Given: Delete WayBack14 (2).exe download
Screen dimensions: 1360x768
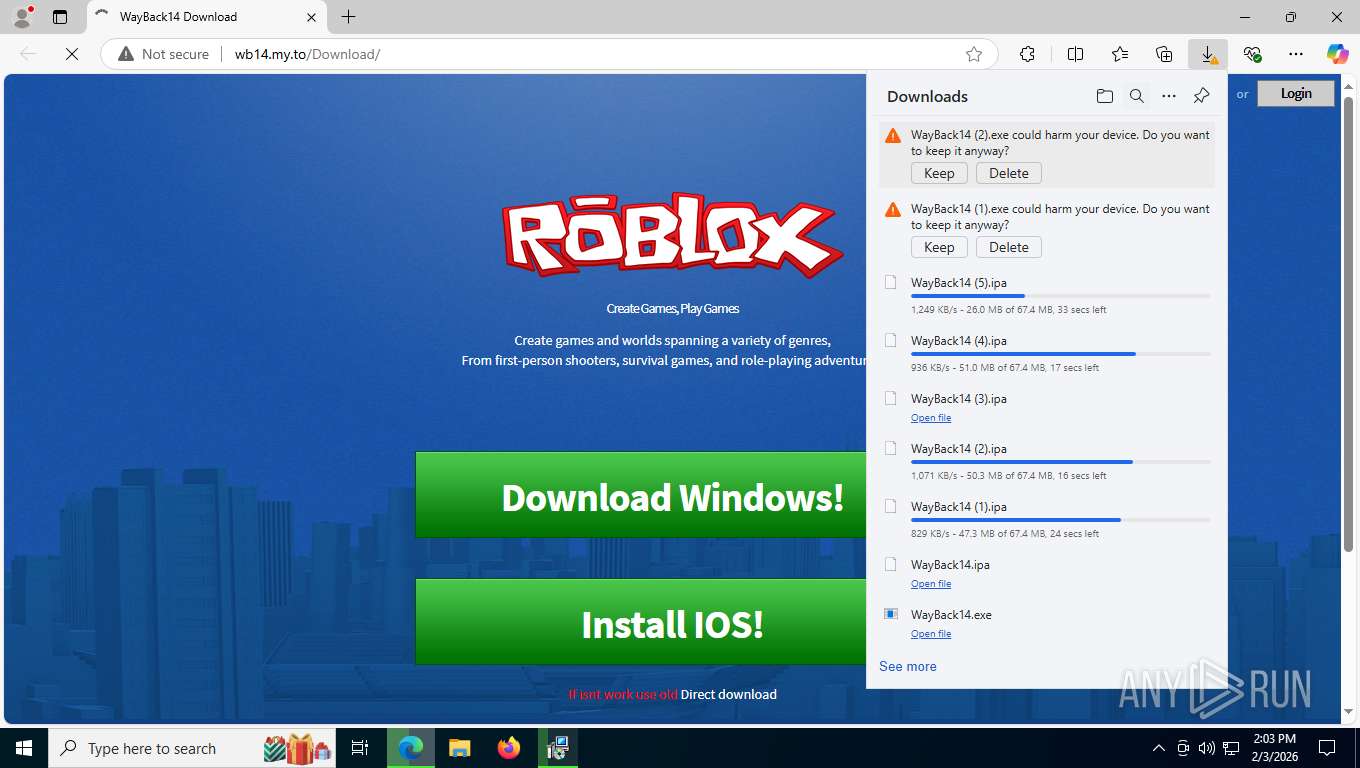Looking at the screenshot, I should (1009, 173).
